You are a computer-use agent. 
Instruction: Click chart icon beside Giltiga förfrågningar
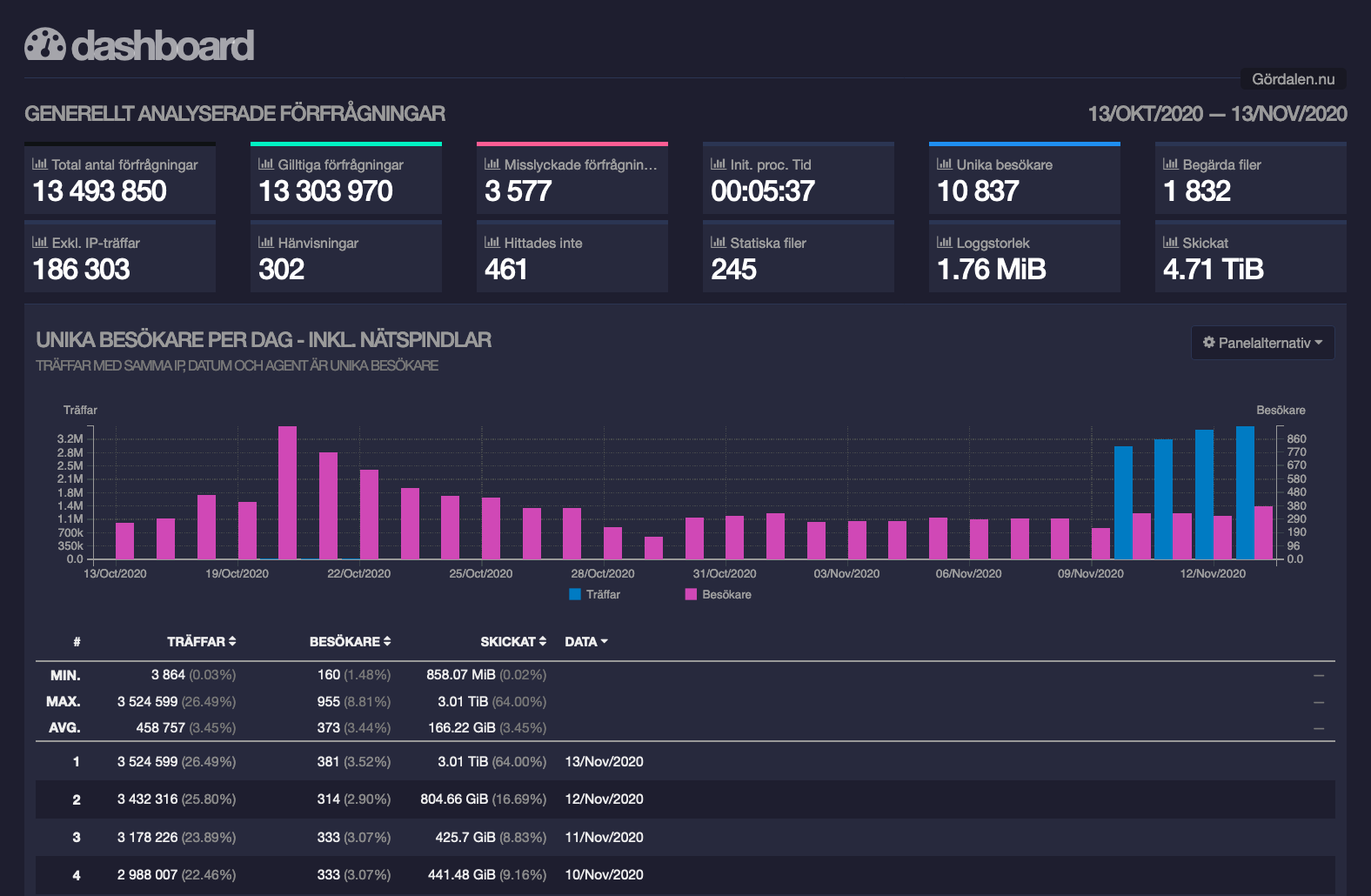(266, 164)
